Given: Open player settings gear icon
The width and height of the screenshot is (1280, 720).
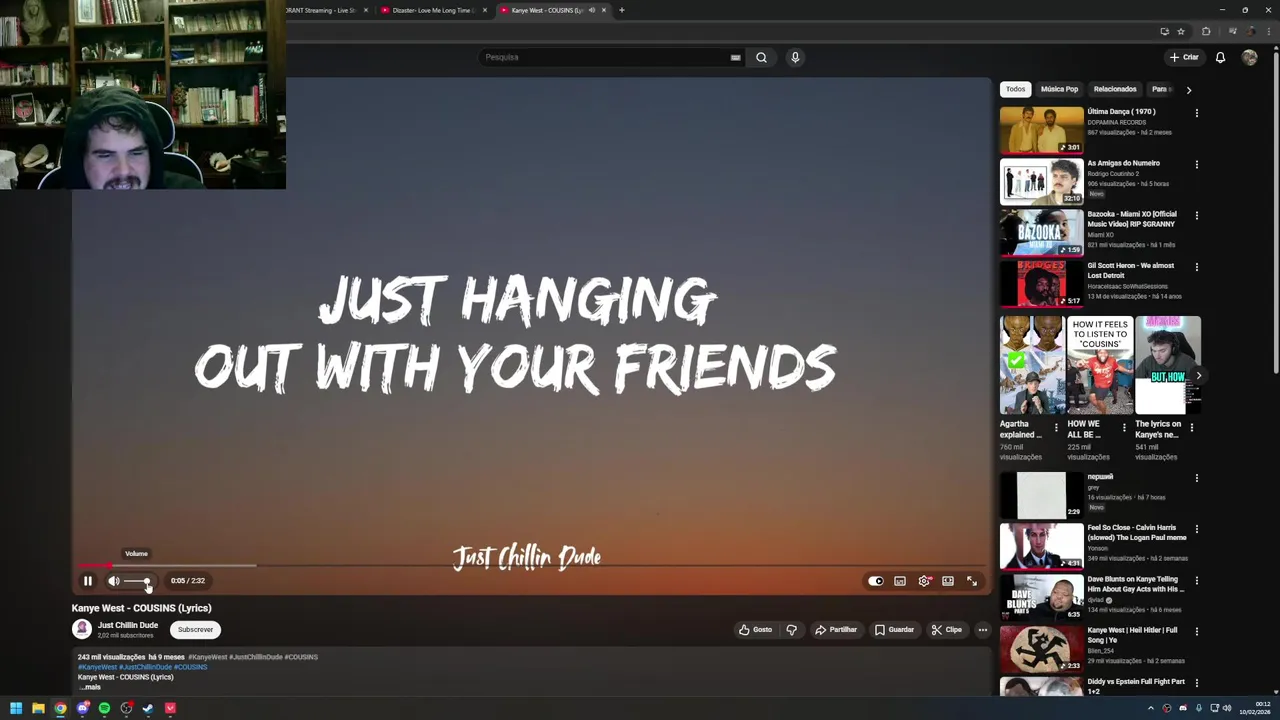Looking at the screenshot, I should pos(924,581).
